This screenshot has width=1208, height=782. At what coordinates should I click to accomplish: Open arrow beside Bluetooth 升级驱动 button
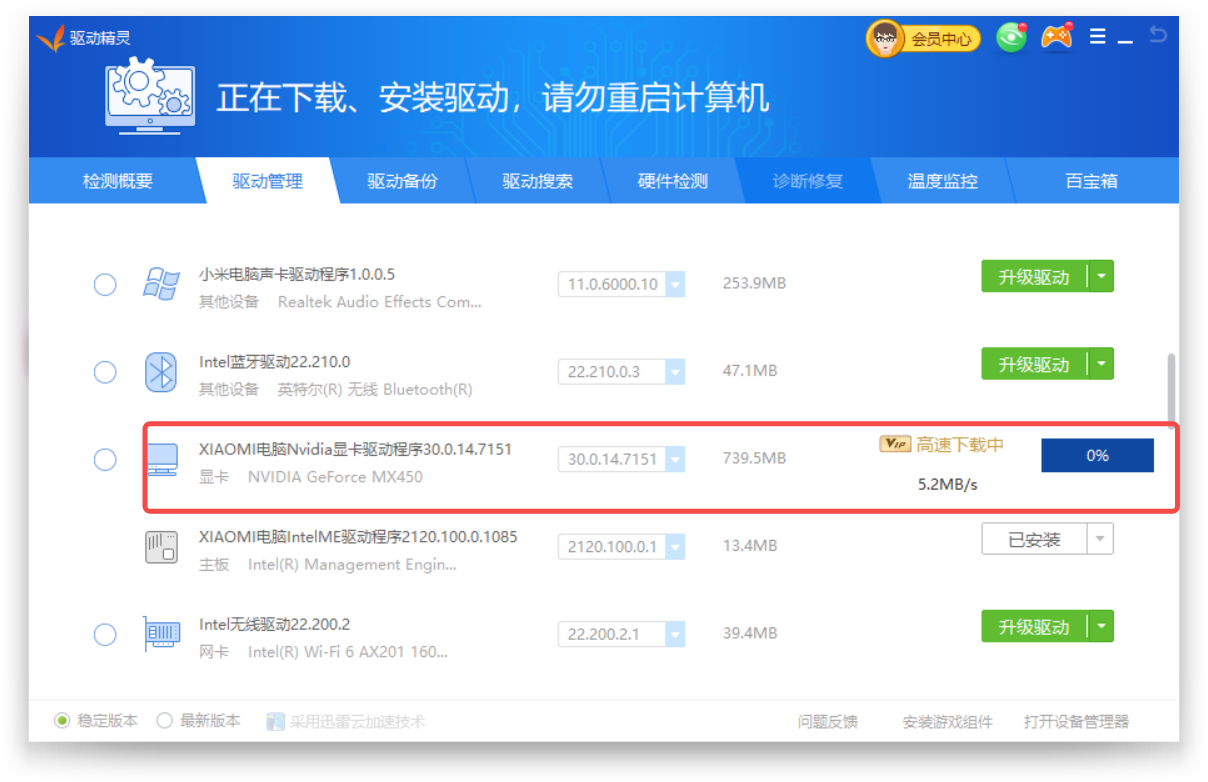point(1101,364)
